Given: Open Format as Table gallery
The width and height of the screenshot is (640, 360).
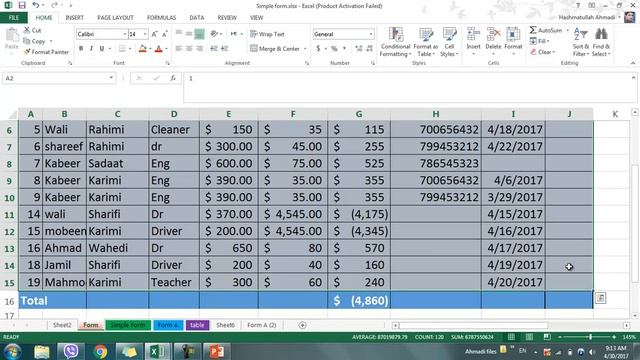Looking at the screenshot, I should tap(425, 42).
